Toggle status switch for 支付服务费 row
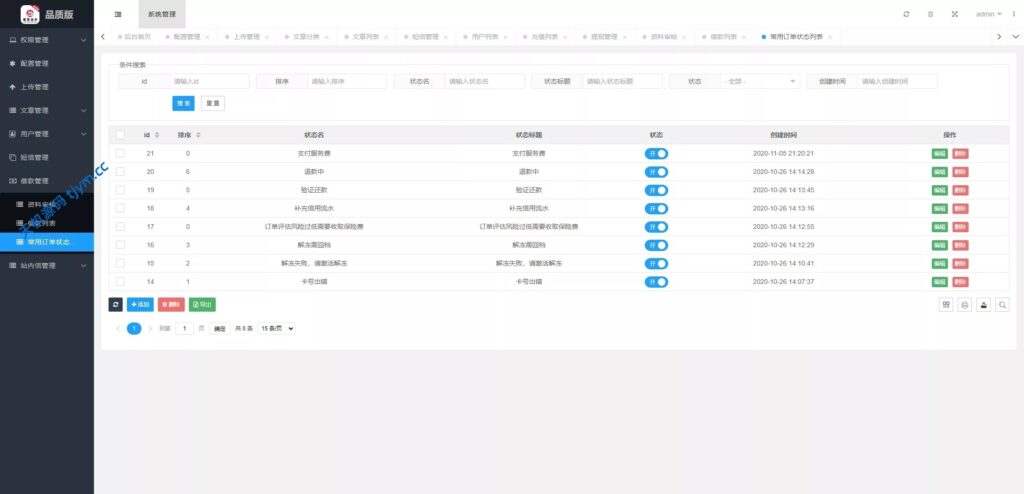This screenshot has width=1024, height=494. click(656, 153)
